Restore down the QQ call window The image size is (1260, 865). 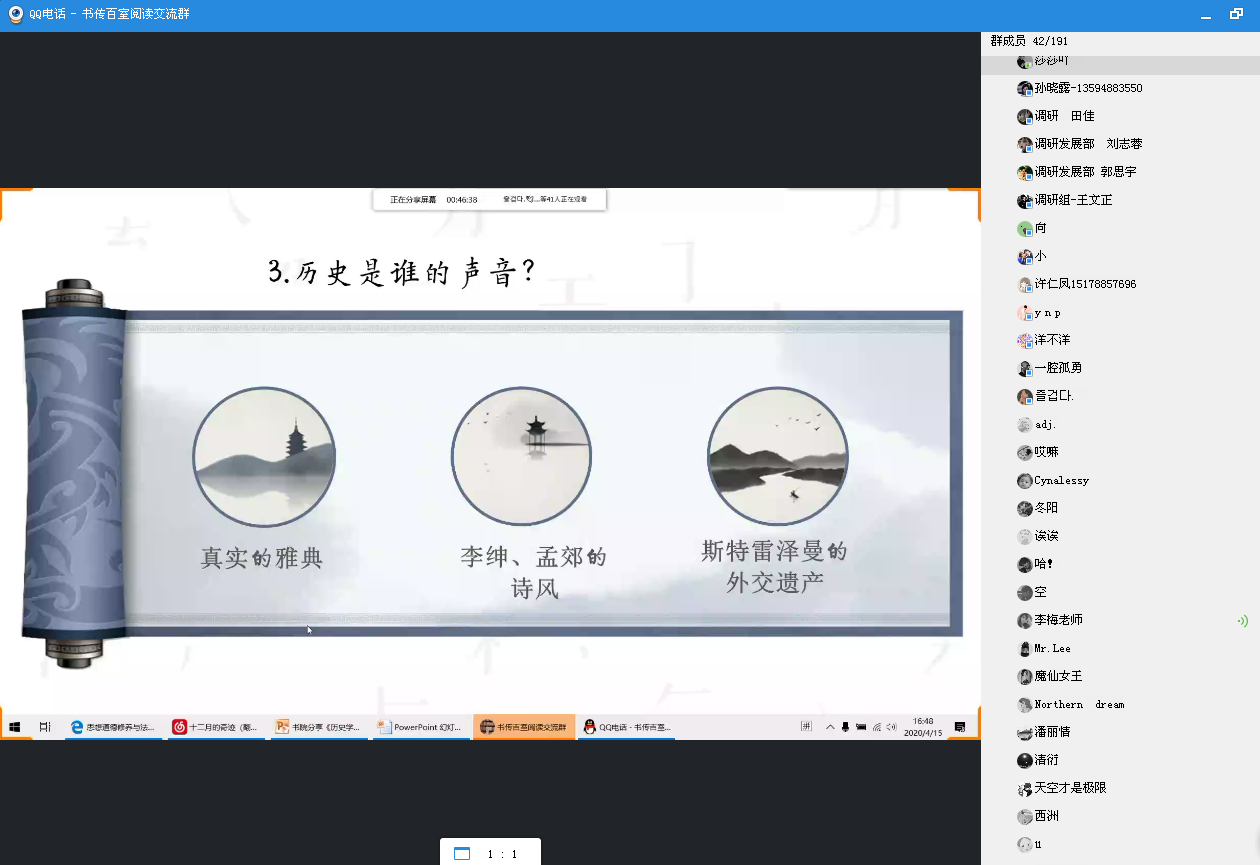point(1236,15)
